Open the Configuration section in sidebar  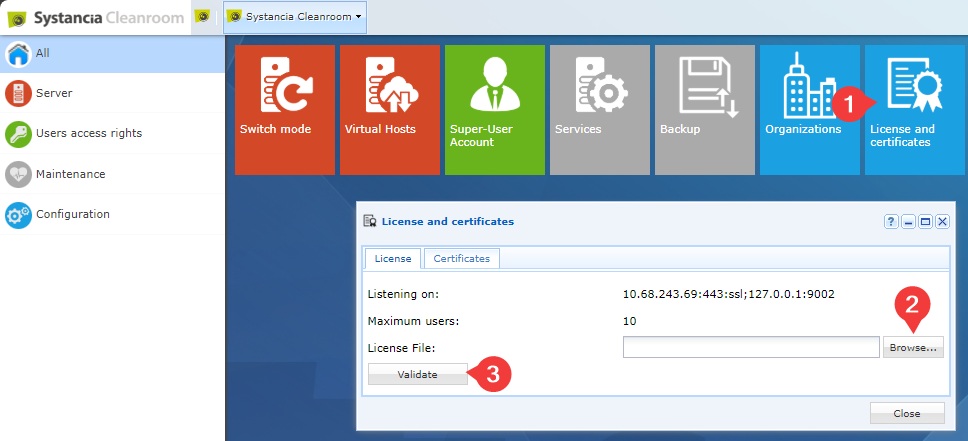112,214
